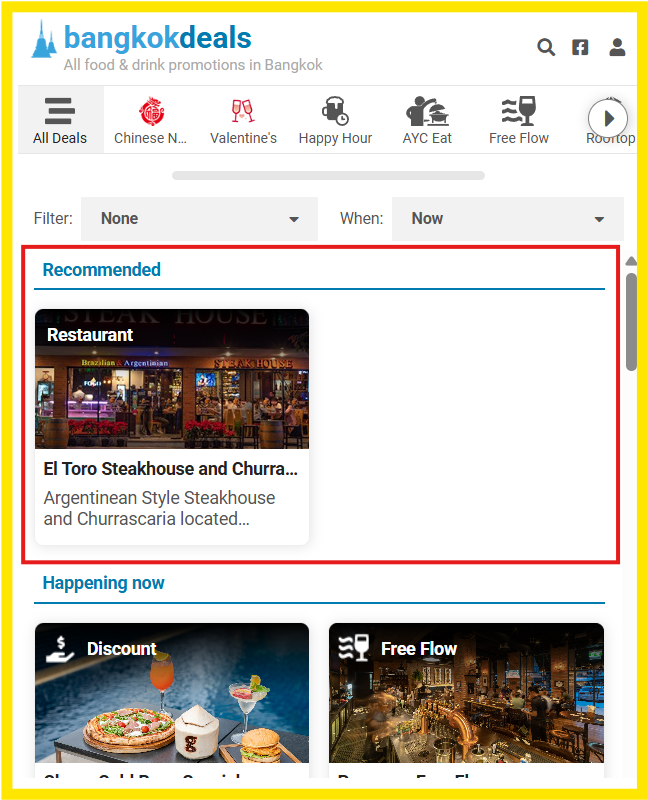
Task: Select the Chinese New Year category icon
Action: [x=152, y=111]
